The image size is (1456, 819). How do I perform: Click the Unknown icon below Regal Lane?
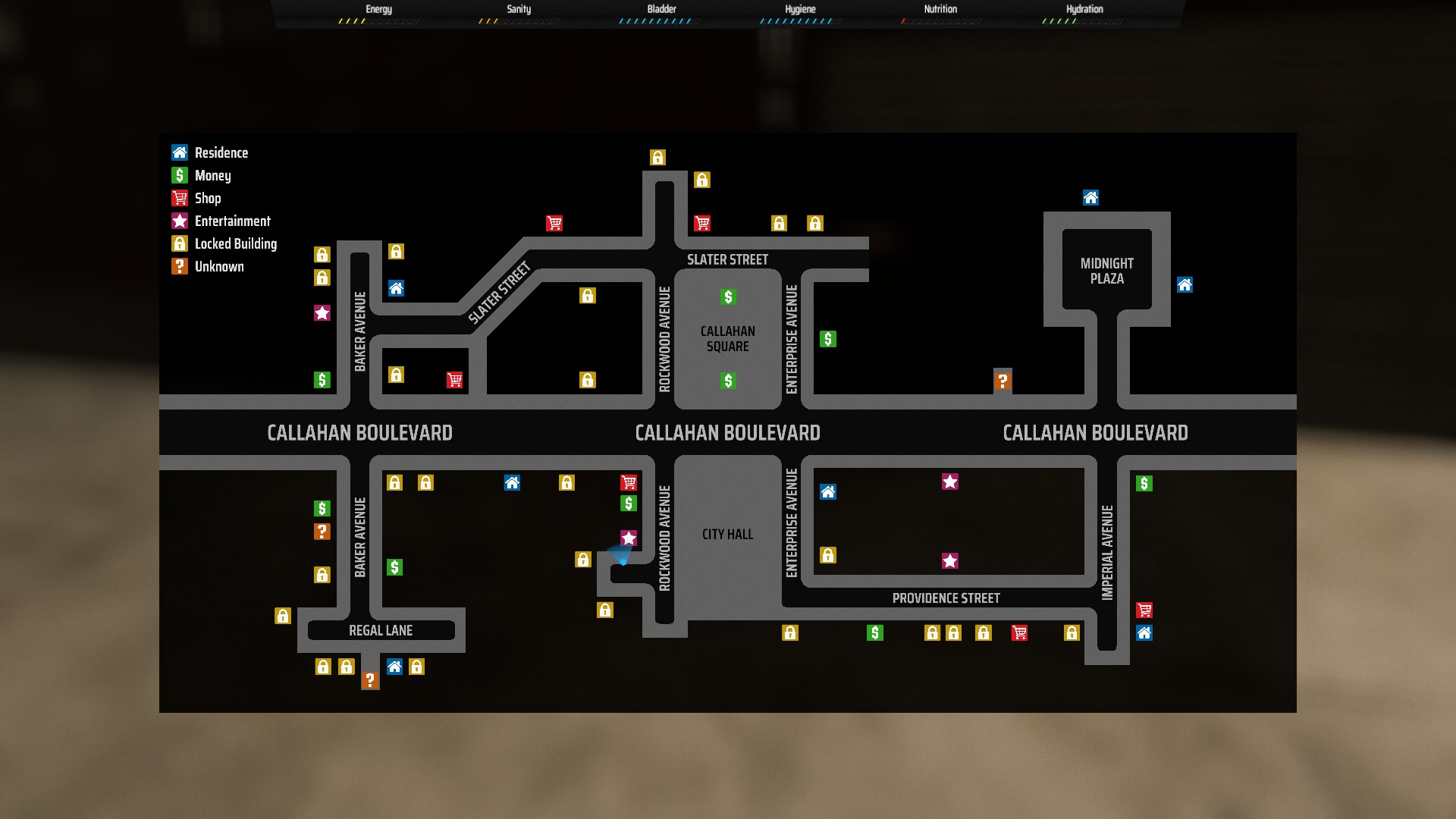370,679
